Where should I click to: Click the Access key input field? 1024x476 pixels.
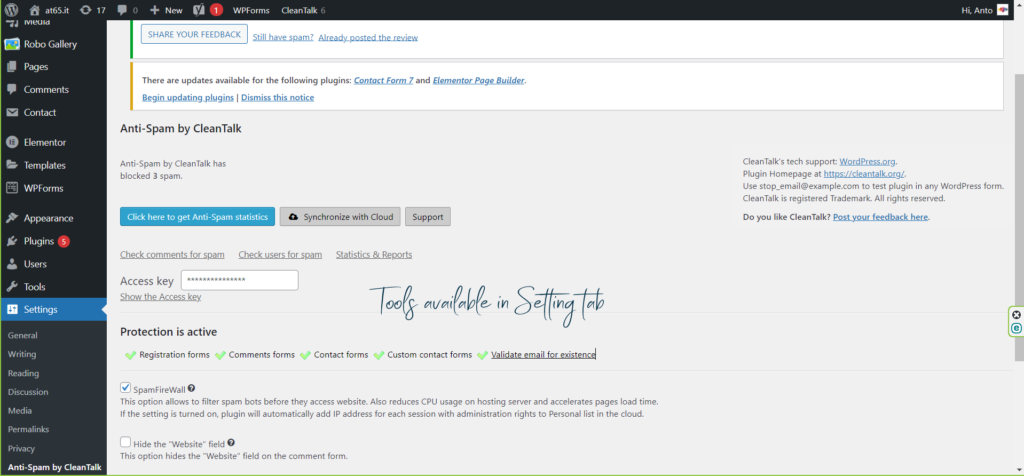point(240,280)
